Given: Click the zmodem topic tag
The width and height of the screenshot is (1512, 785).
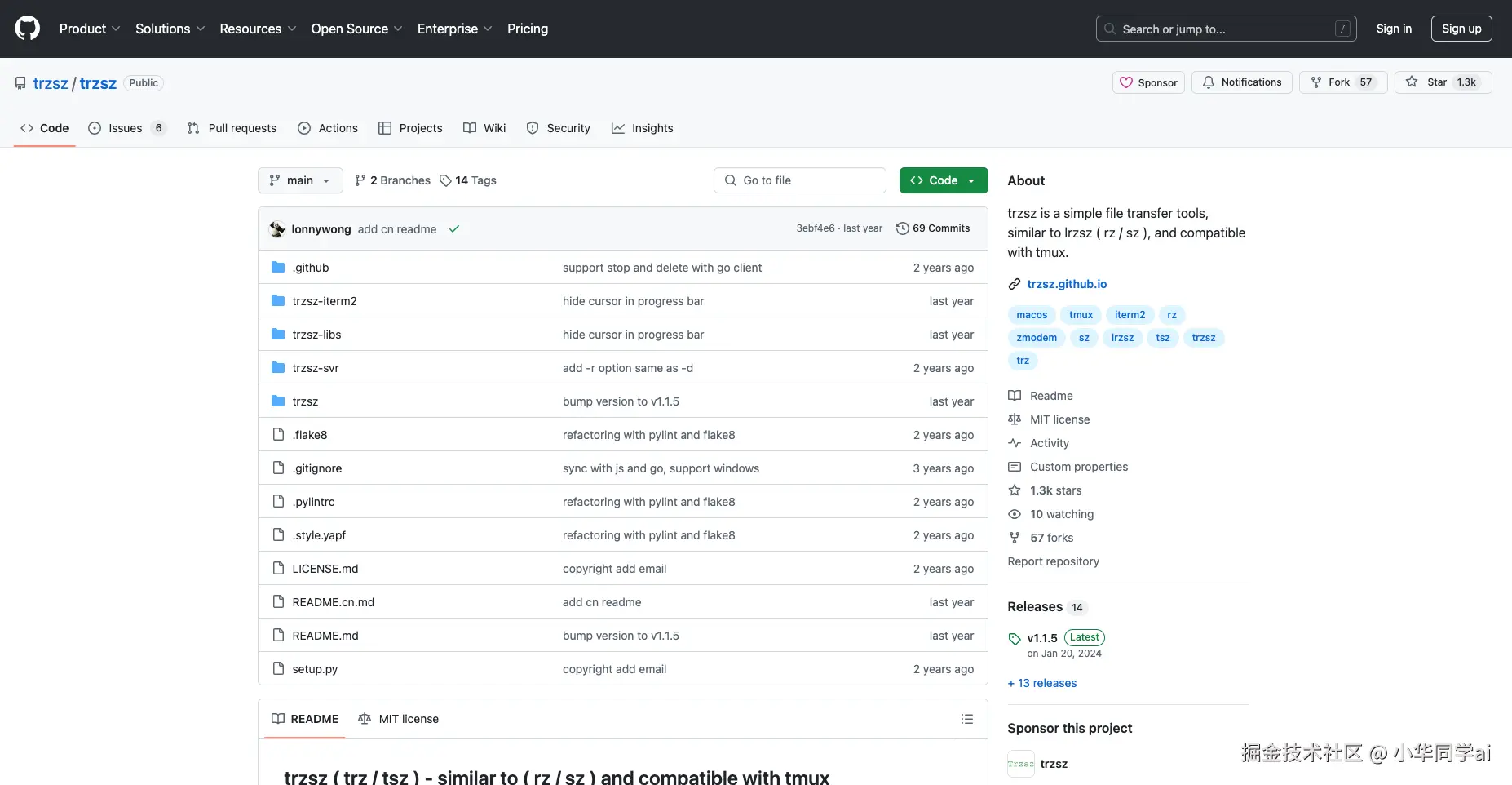Looking at the screenshot, I should pyautogui.click(x=1037, y=338).
